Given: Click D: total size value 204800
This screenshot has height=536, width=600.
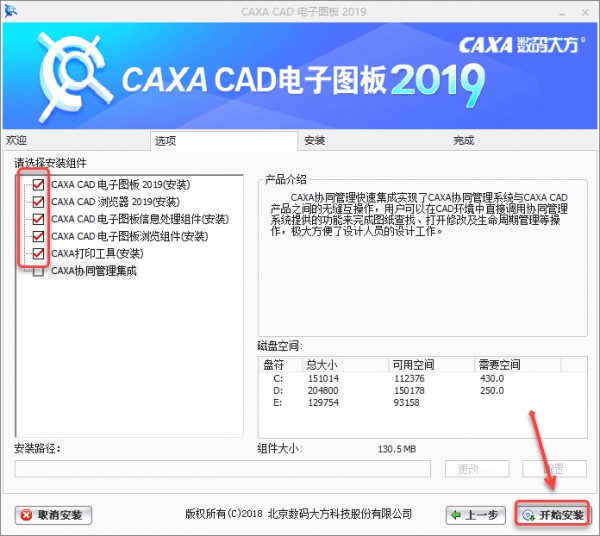Looking at the screenshot, I should [x=323, y=391].
